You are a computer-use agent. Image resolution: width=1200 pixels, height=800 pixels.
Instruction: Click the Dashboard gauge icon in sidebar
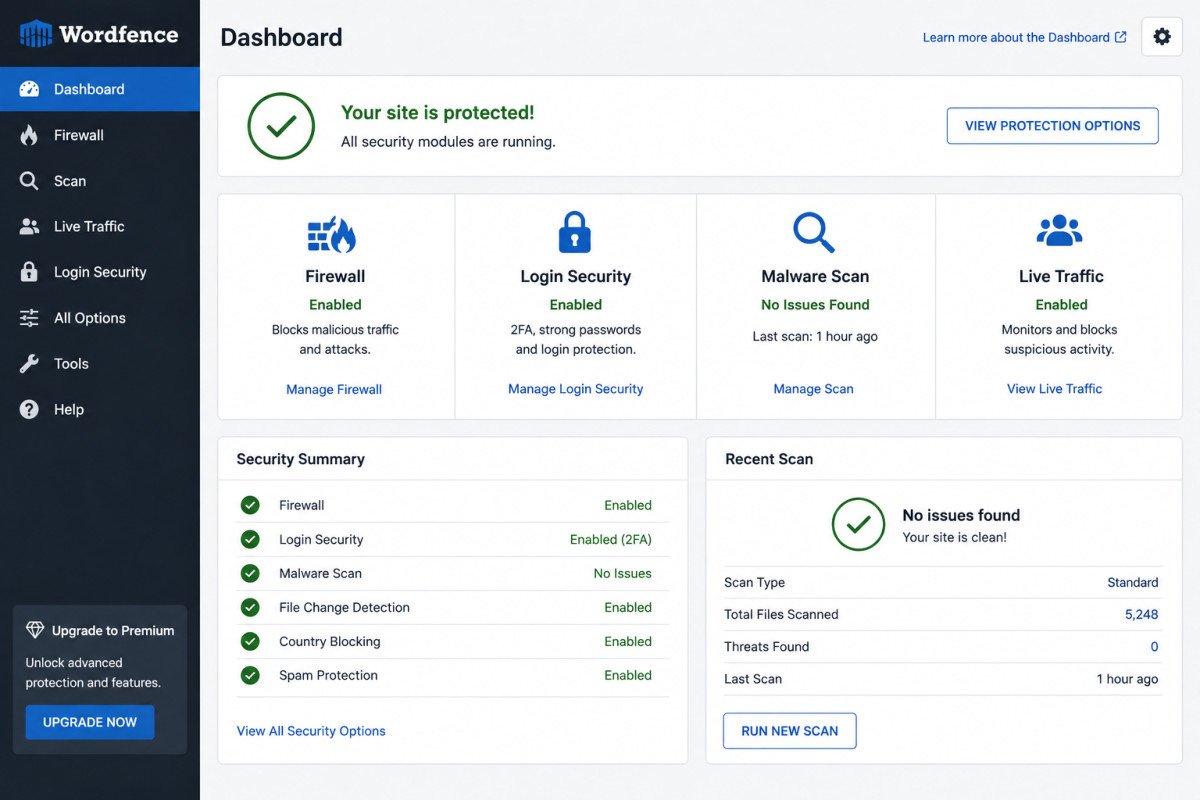click(29, 89)
